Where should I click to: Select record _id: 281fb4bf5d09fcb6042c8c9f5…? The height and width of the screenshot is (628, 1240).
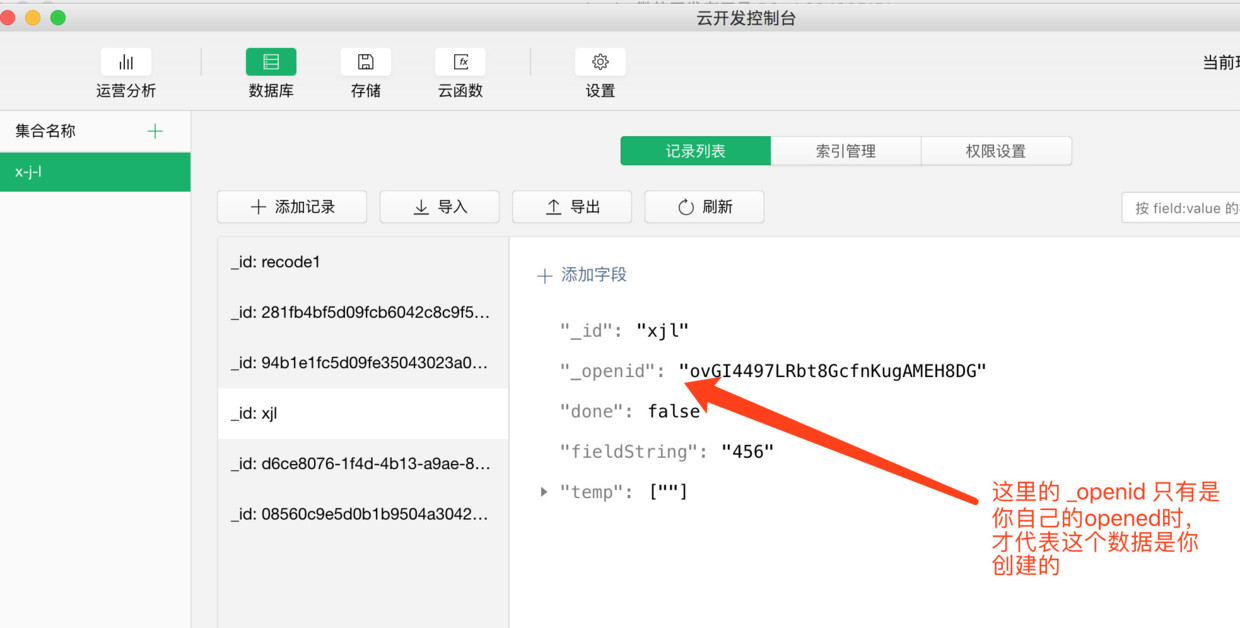(x=363, y=312)
